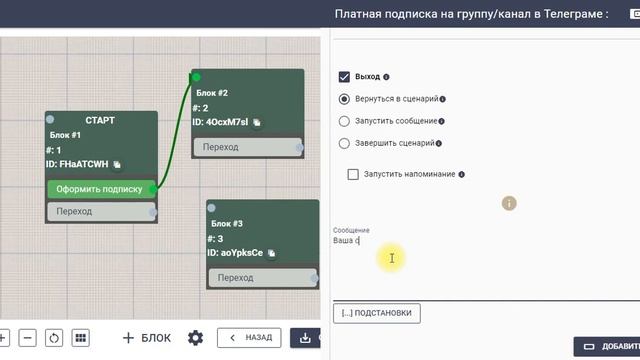Click the Переход row in Block #2

pyautogui.click(x=247, y=147)
